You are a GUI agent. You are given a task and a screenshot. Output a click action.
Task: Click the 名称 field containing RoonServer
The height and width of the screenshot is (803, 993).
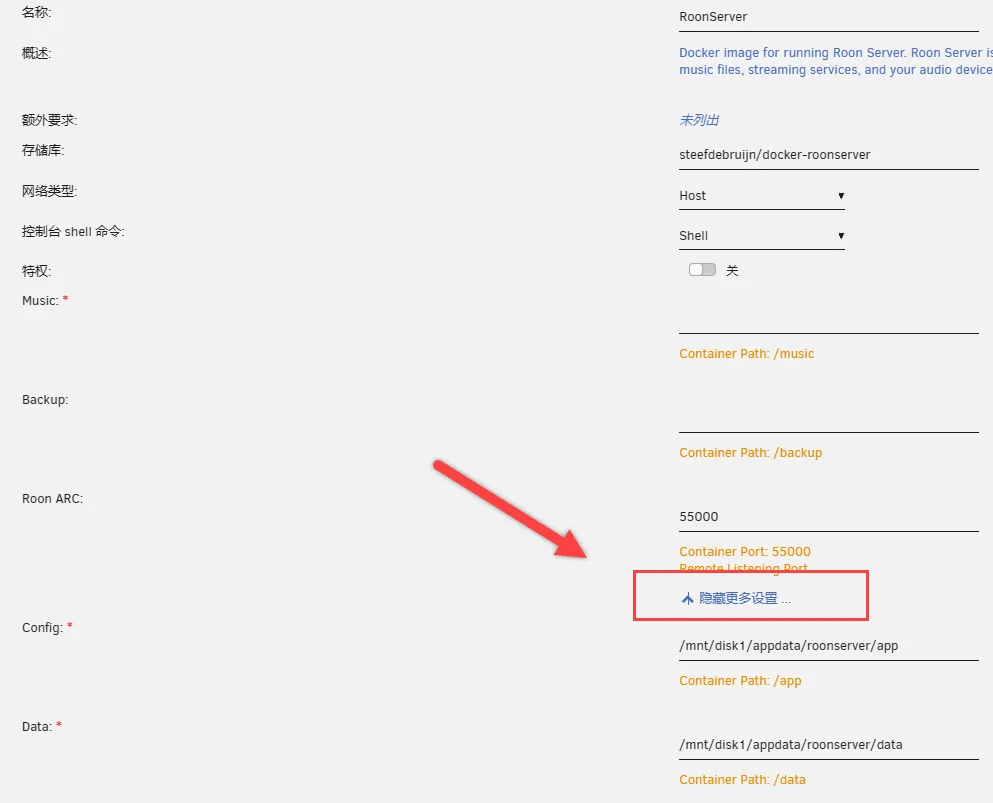tap(828, 17)
